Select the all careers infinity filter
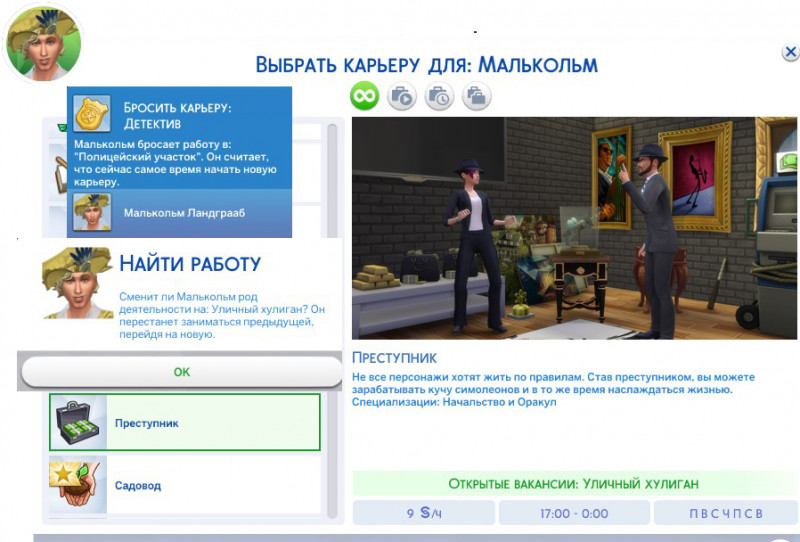This screenshot has height=542, width=800. 365,96
